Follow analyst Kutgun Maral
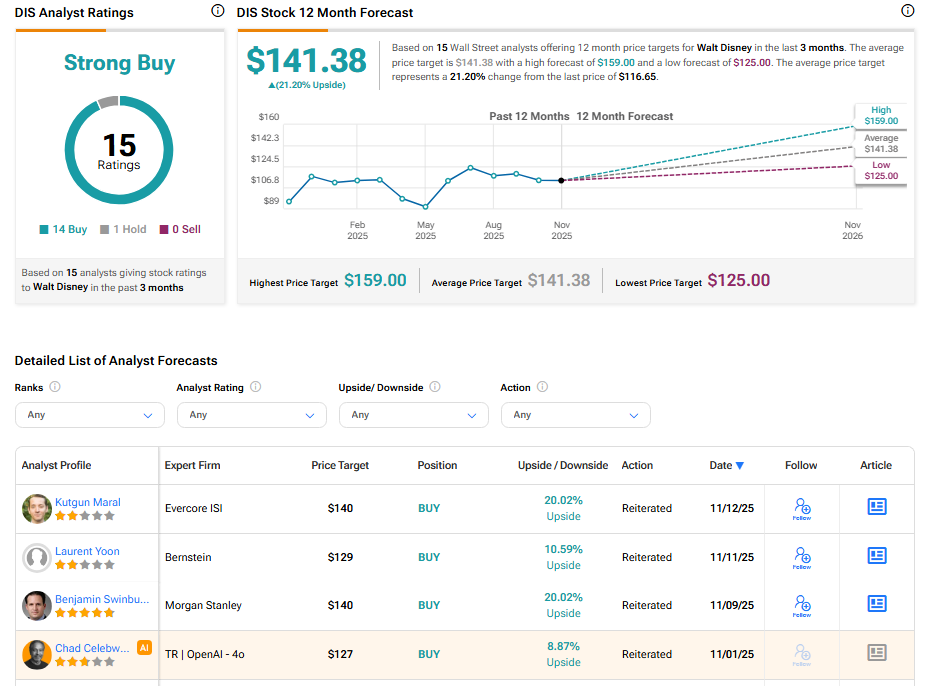929x686 pixels. (x=801, y=508)
